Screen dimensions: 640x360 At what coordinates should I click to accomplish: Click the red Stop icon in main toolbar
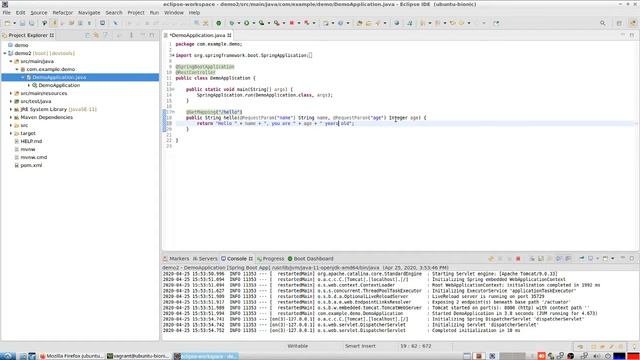point(292,23)
